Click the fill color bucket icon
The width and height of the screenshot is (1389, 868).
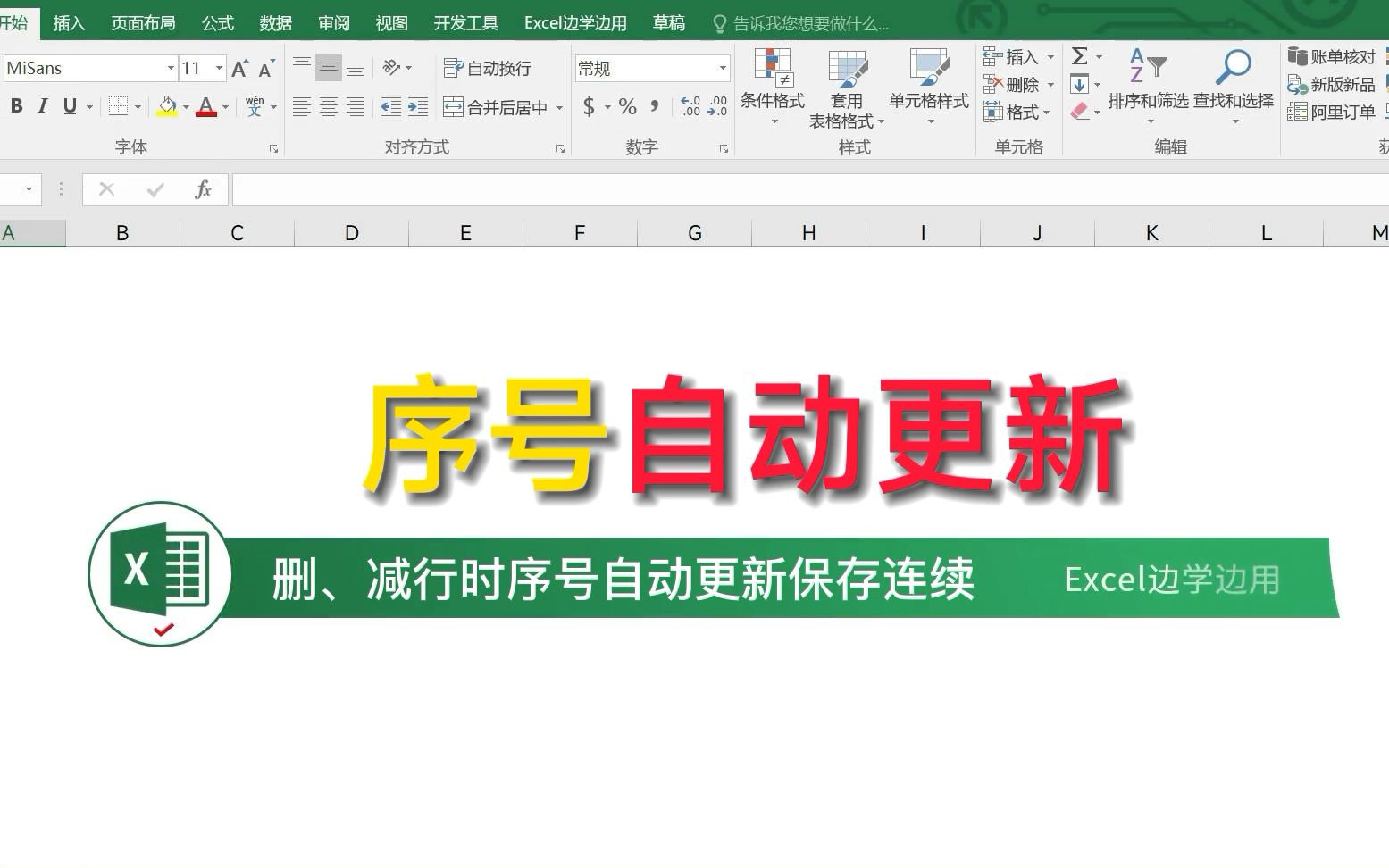tap(164, 106)
